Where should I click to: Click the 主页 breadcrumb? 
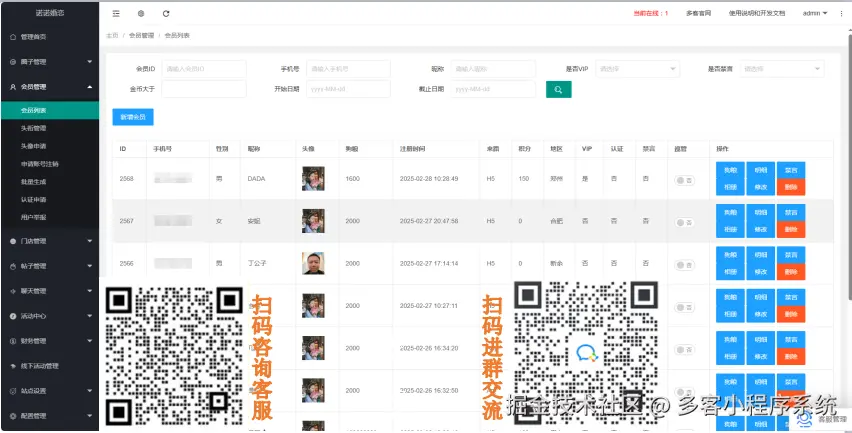coord(112,35)
